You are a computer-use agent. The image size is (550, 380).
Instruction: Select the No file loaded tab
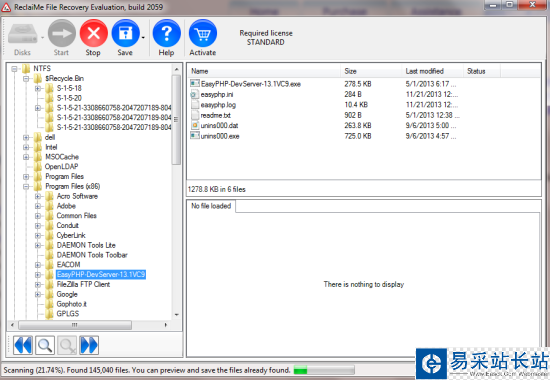[x=211, y=206]
